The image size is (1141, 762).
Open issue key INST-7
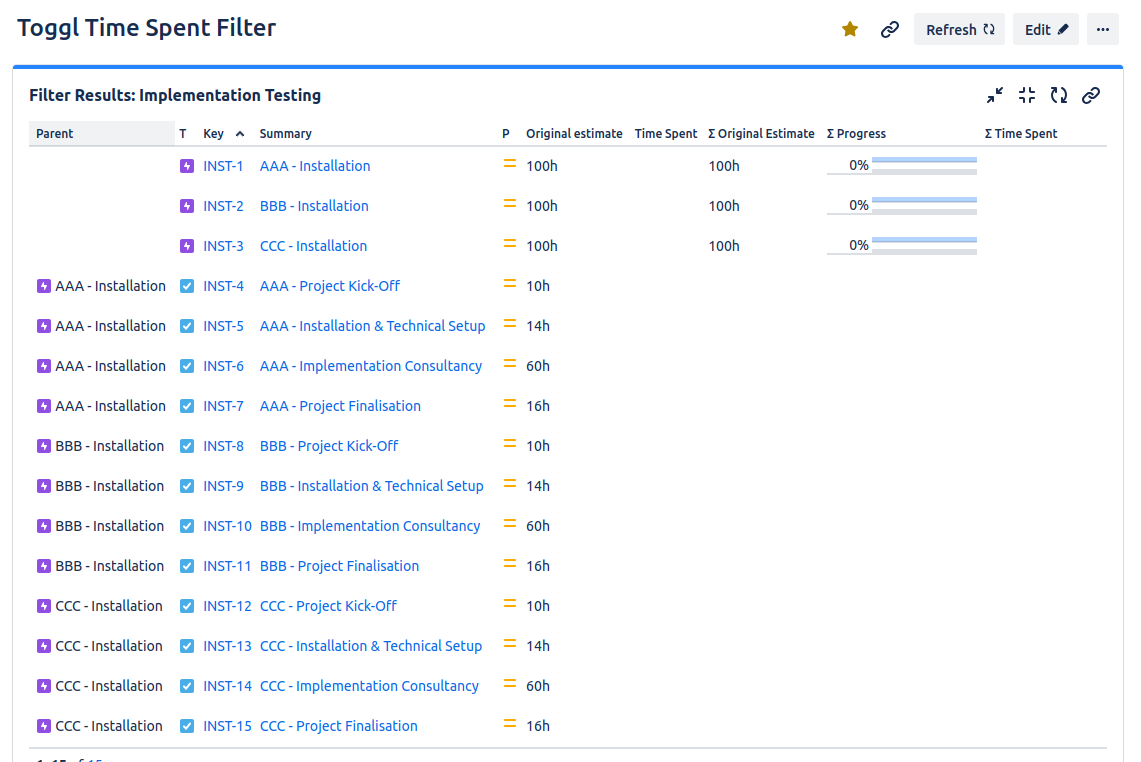[223, 406]
